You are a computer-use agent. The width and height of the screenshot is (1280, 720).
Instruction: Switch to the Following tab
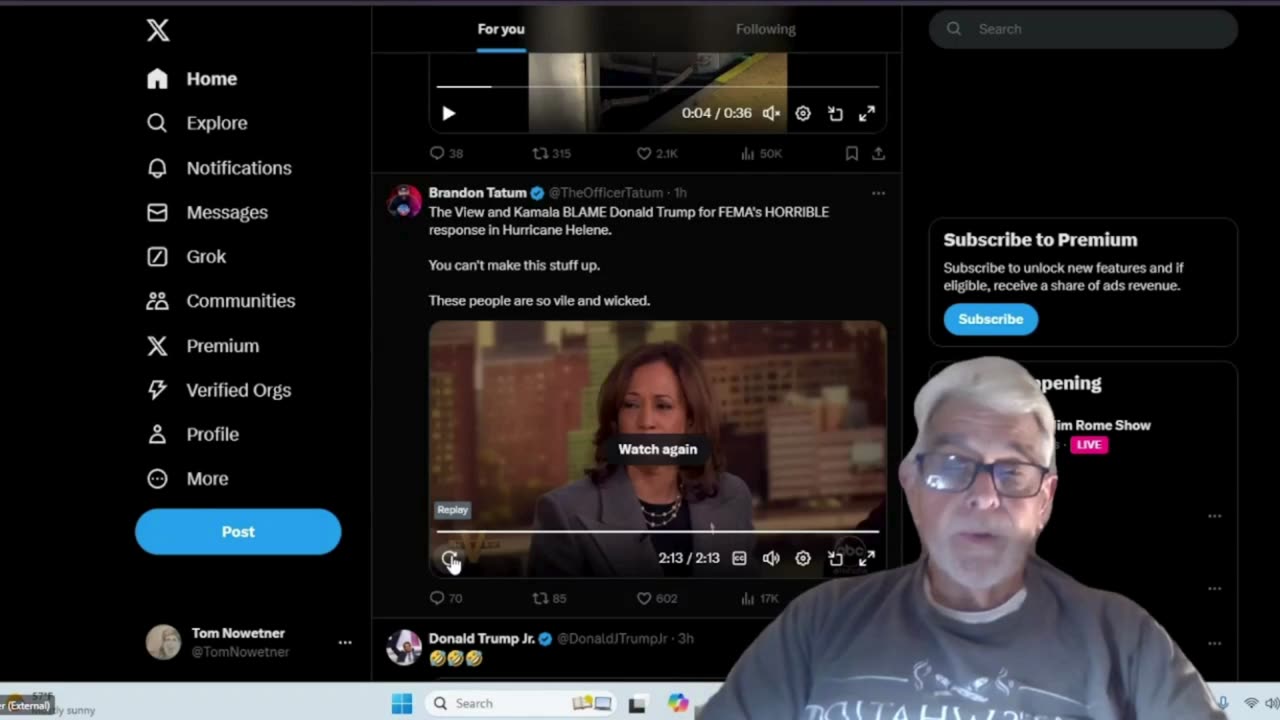click(766, 29)
